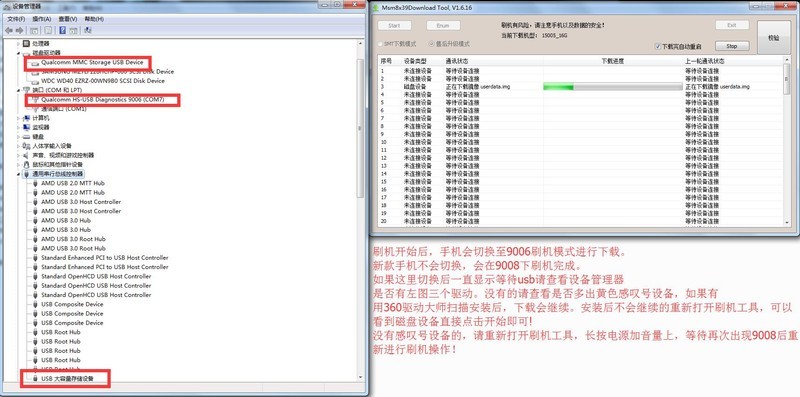Select row number 20 in download list
The width and height of the screenshot is (800, 397).
384,221
